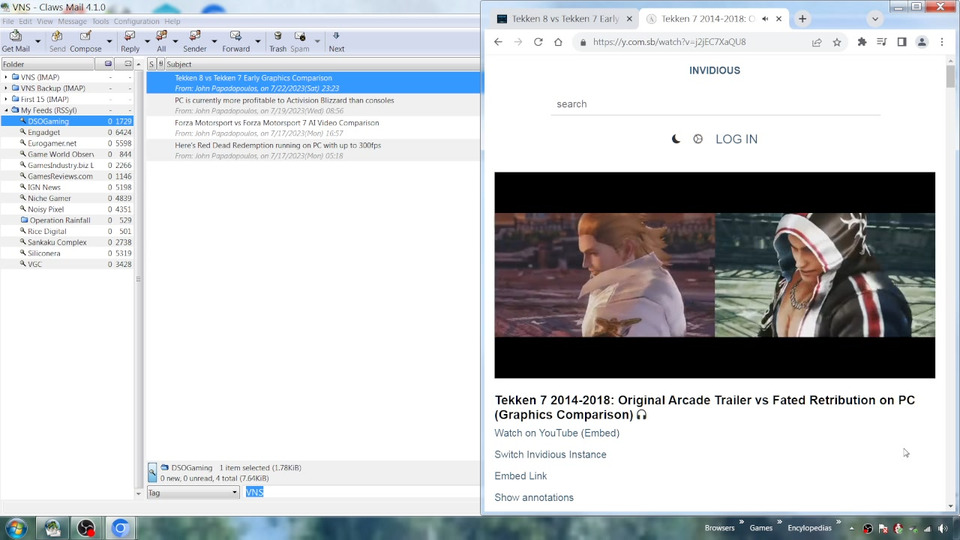Open the Edit menu
The width and height of the screenshot is (960, 540).
pos(25,21)
